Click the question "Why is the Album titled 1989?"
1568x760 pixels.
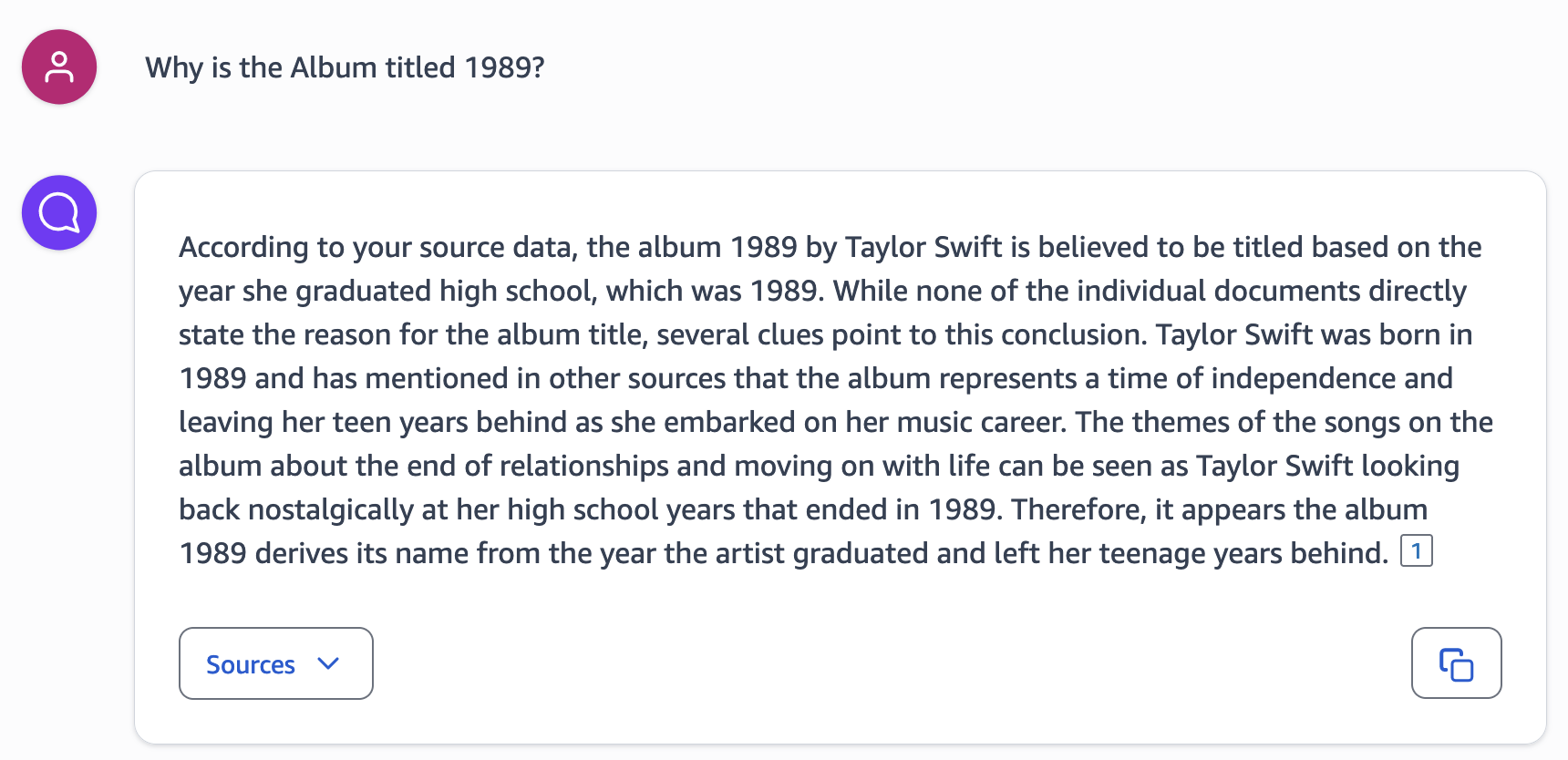tap(345, 67)
